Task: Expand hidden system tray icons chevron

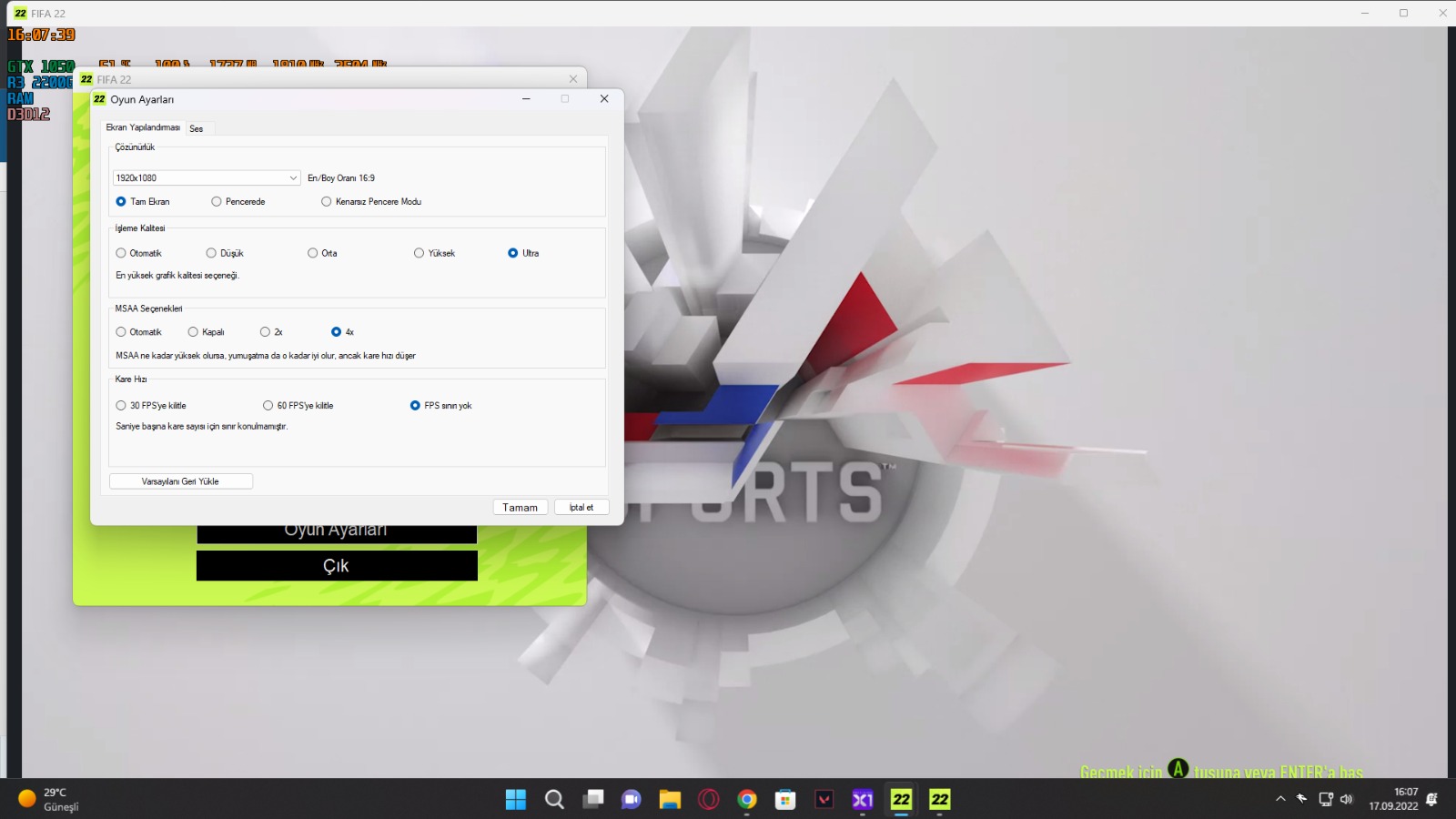Action: (1280, 799)
